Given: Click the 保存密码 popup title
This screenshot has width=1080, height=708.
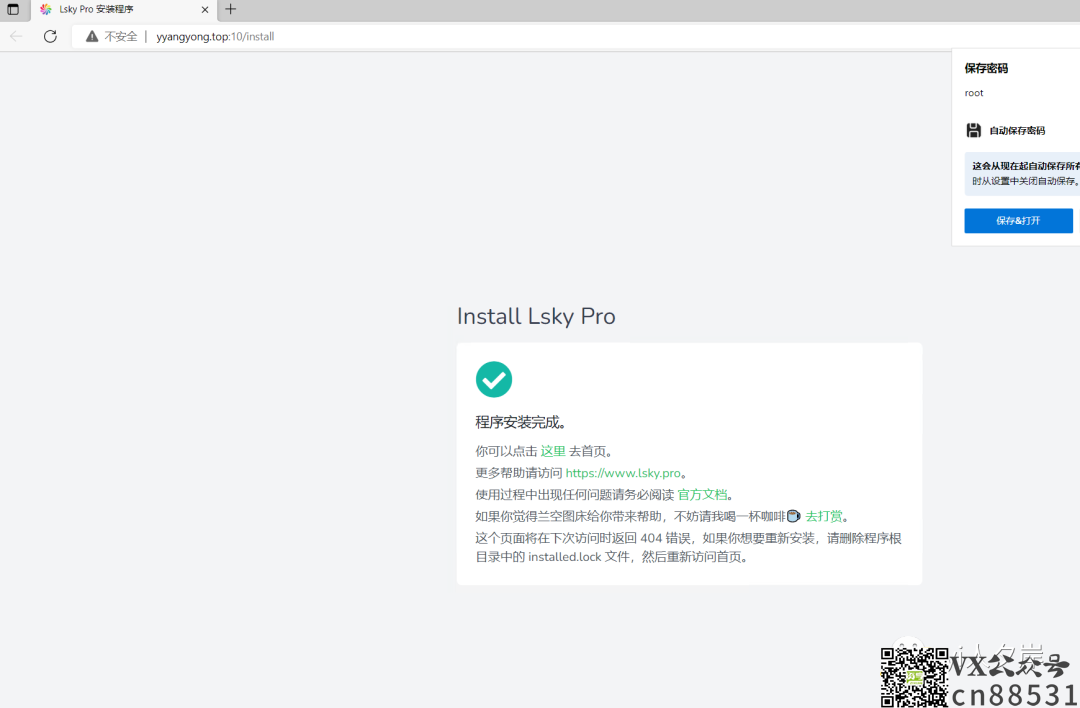Looking at the screenshot, I should pos(986,68).
